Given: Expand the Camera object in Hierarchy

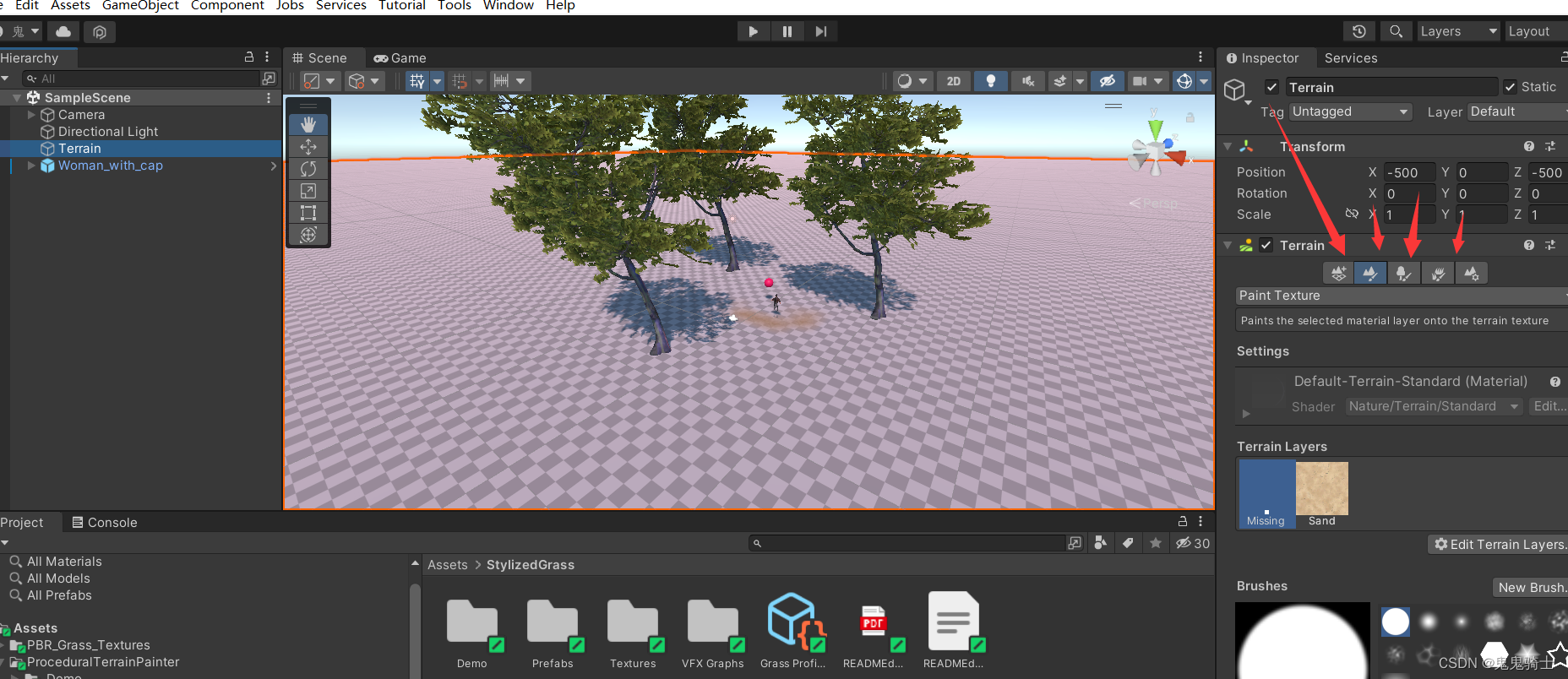Looking at the screenshot, I should 32,115.
